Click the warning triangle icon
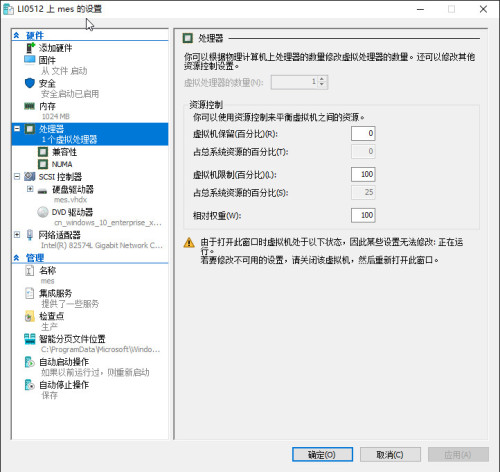 coord(189,243)
